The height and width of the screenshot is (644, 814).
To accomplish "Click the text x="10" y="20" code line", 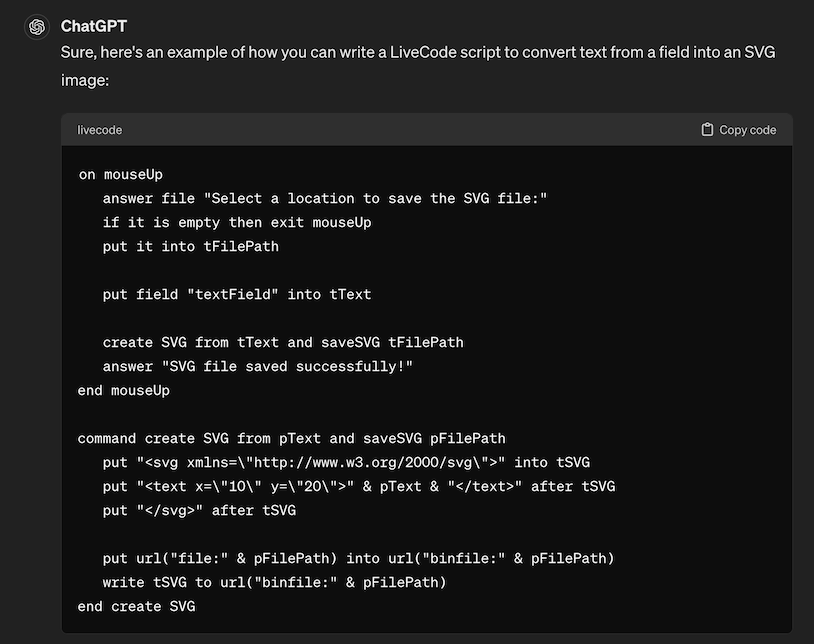I will click(x=358, y=486).
